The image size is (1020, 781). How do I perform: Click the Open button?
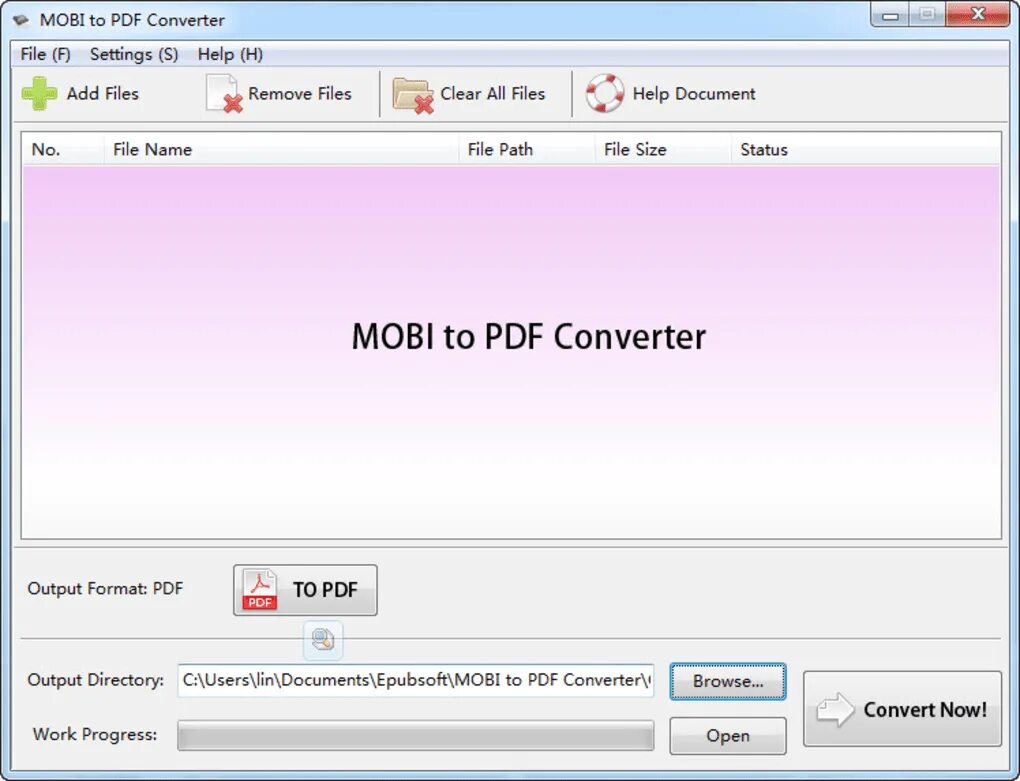[728, 736]
